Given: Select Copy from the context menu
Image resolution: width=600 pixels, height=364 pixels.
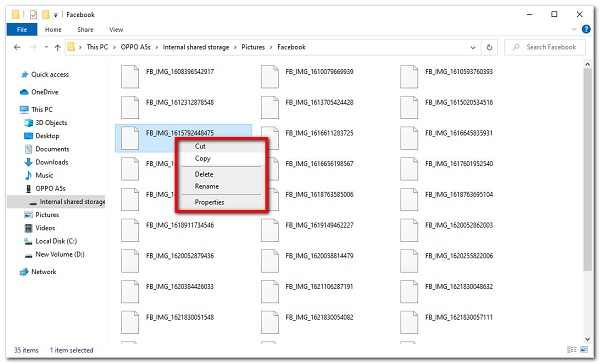Looking at the screenshot, I should (x=222, y=158).
